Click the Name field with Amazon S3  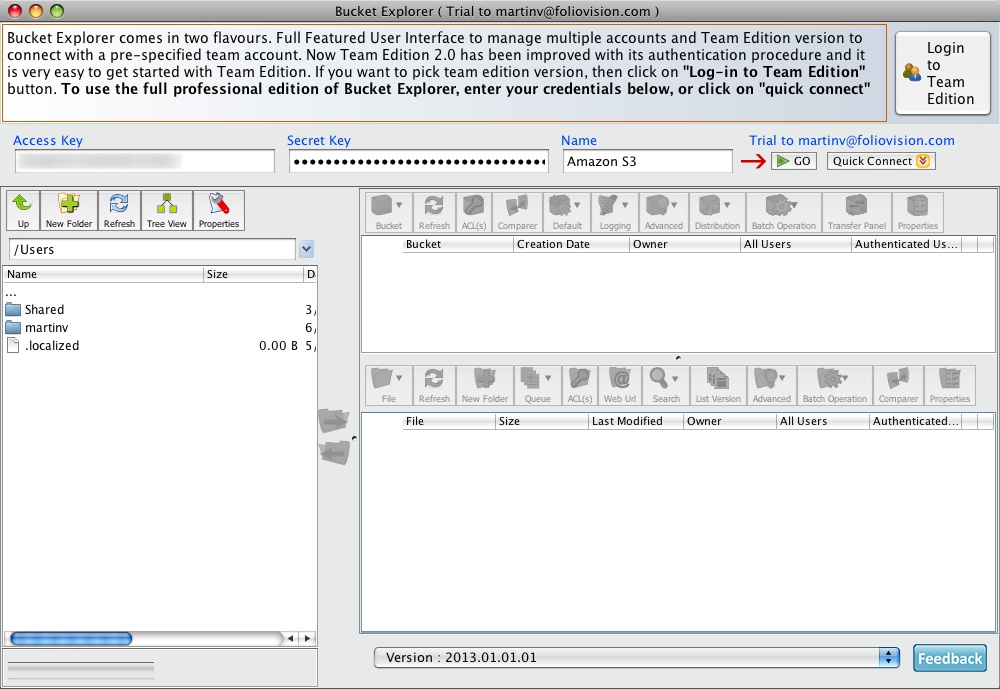[647, 161]
